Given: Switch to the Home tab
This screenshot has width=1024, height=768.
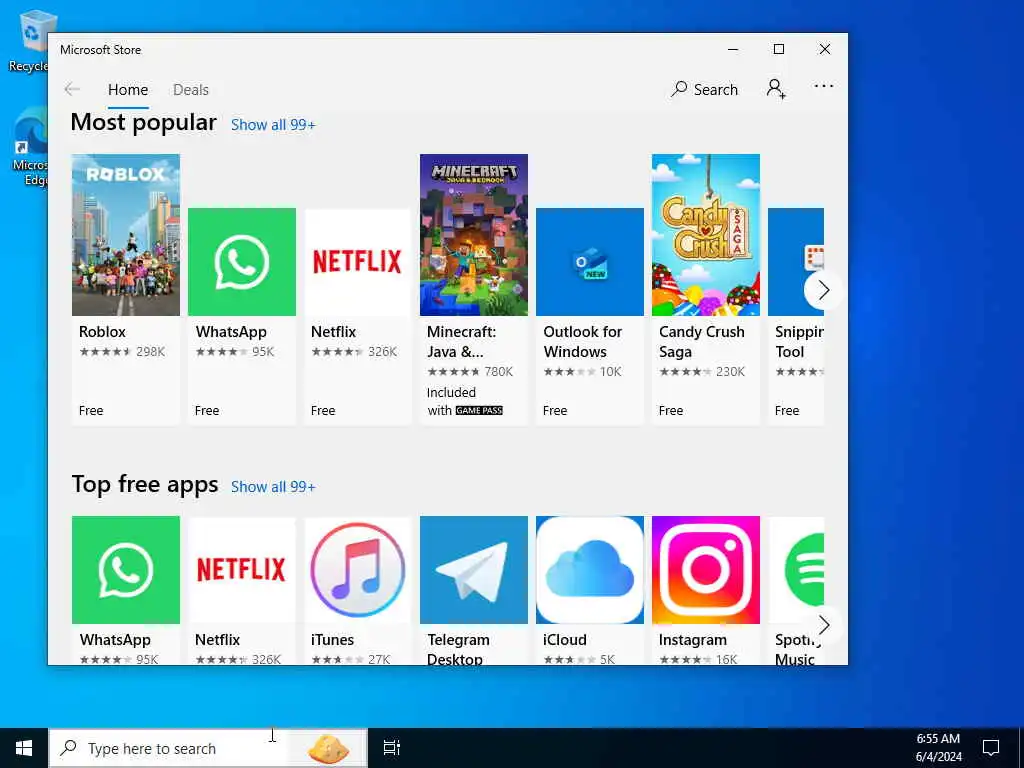Looking at the screenshot, I should [x=128, y=89].
